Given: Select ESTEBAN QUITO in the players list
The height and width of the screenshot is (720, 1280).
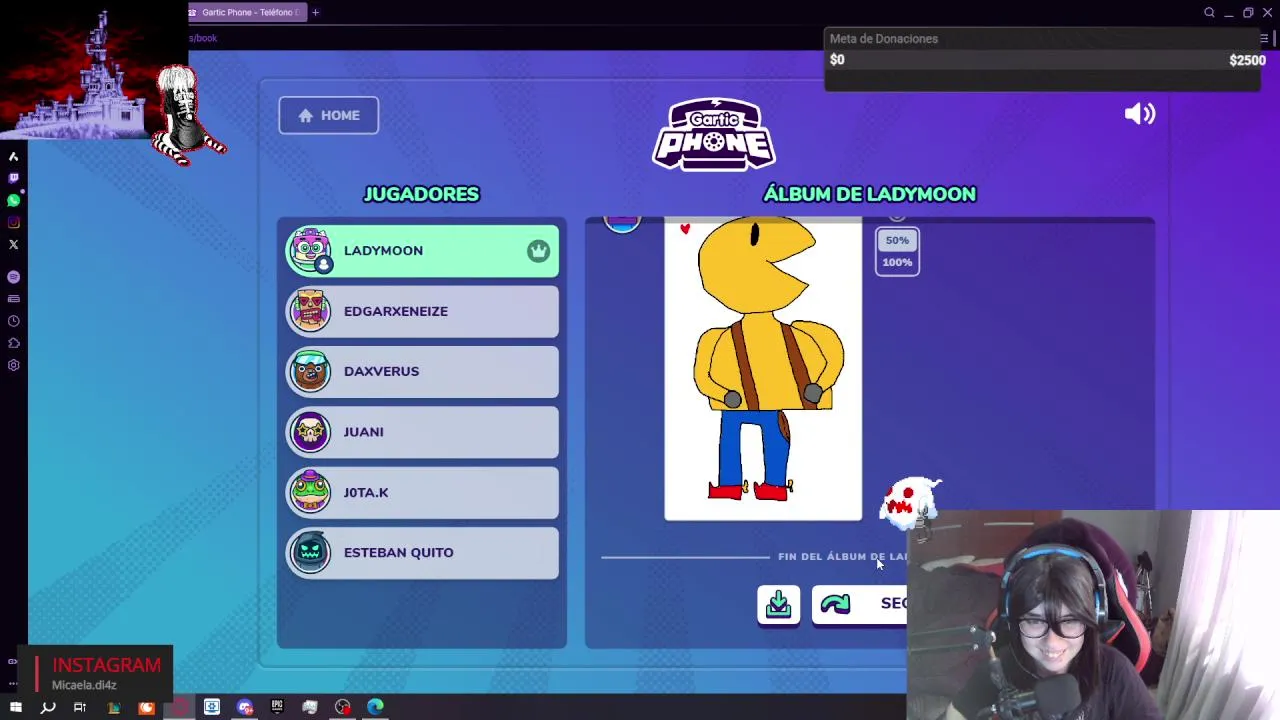Looking at the screenshot, I should pos(422,552).
